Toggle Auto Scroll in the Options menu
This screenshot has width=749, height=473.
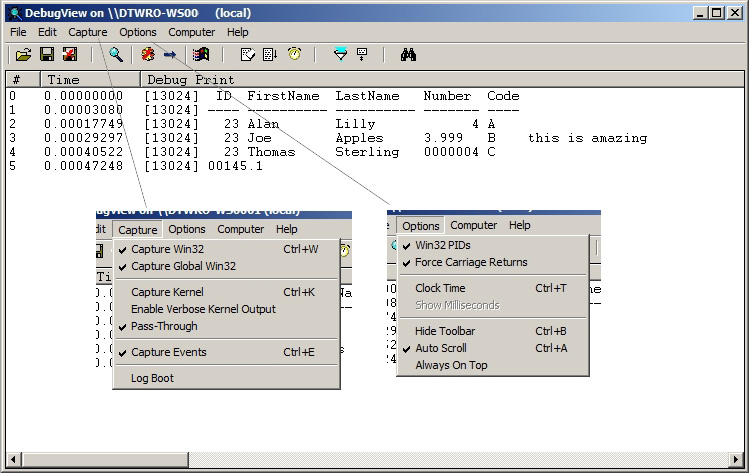coord(492,348)
